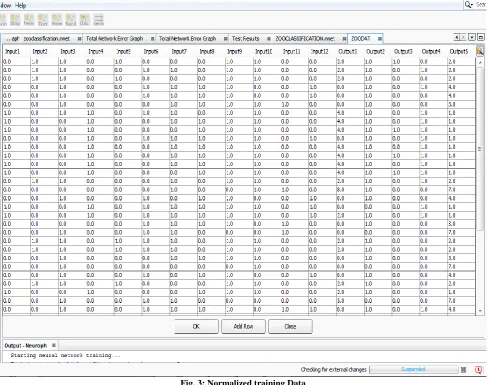488x385 pixels.
Task: Click the table column settings icon
Action: point(480,51)
